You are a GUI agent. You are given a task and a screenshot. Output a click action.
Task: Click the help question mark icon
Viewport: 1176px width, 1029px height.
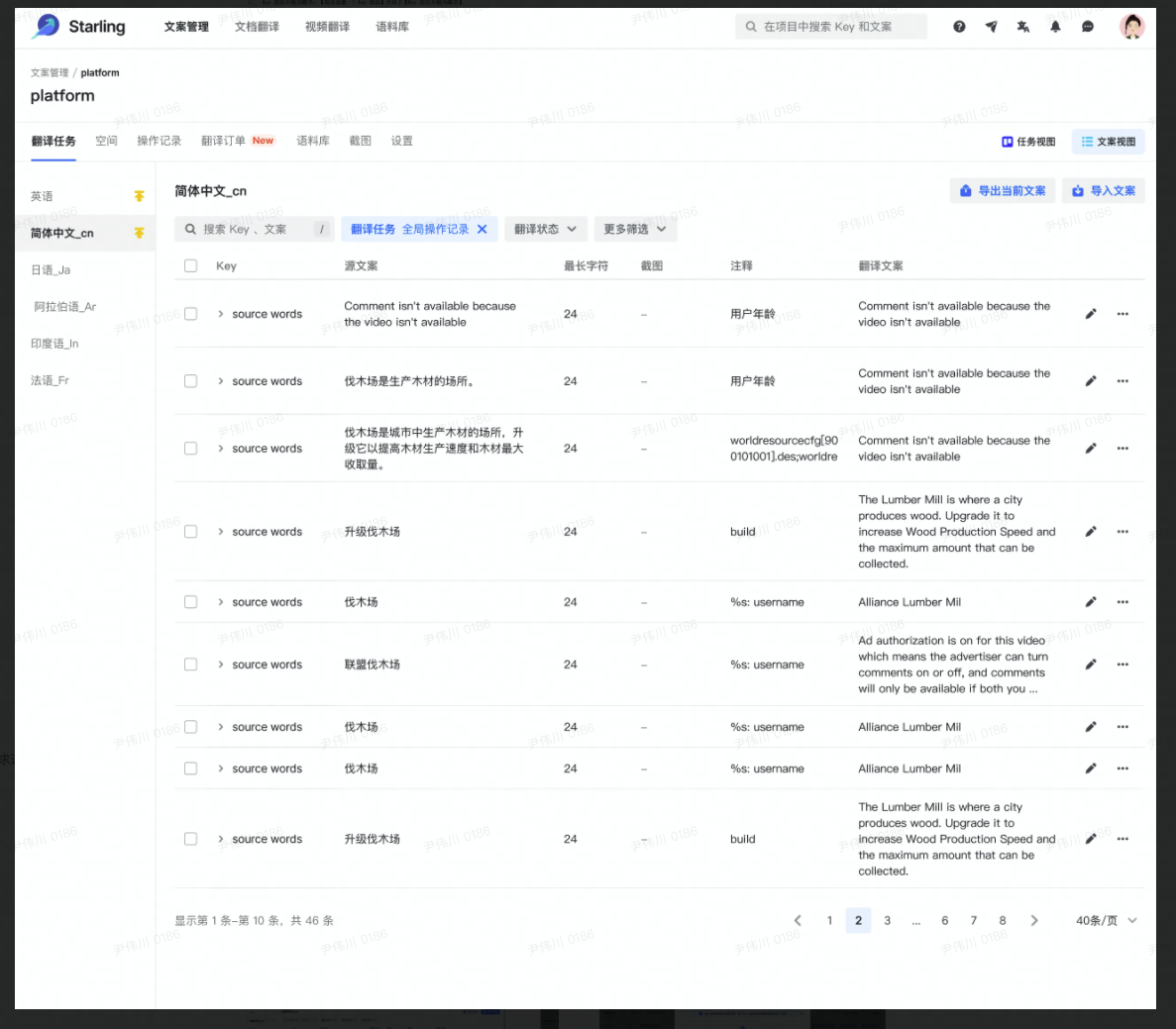tap(959, 27)
